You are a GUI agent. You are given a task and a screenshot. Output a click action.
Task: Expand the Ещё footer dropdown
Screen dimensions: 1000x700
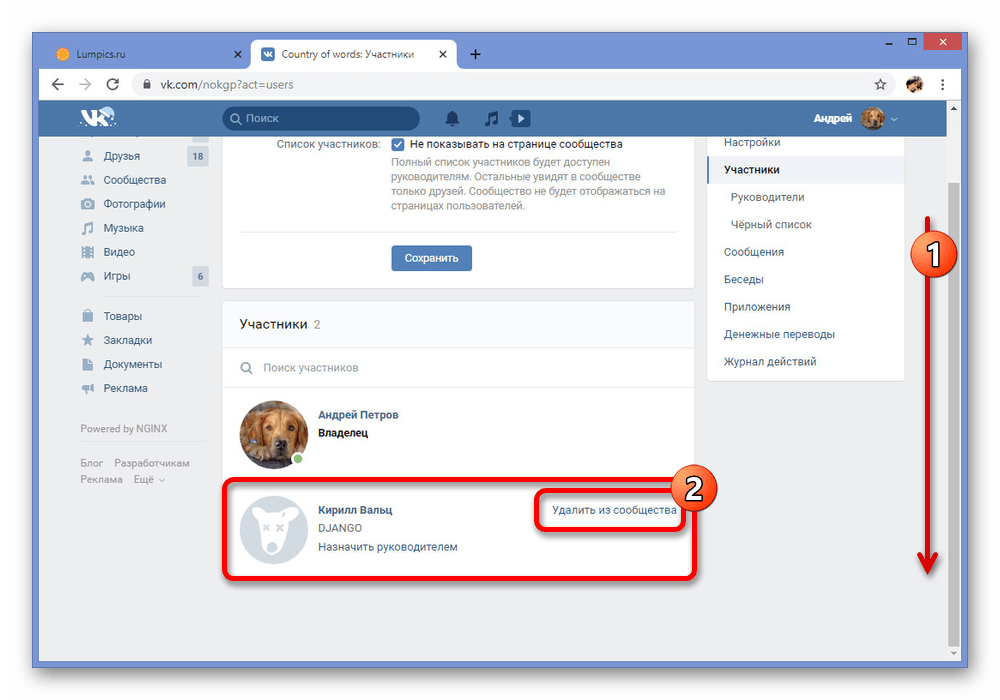[x=149, y=479]
